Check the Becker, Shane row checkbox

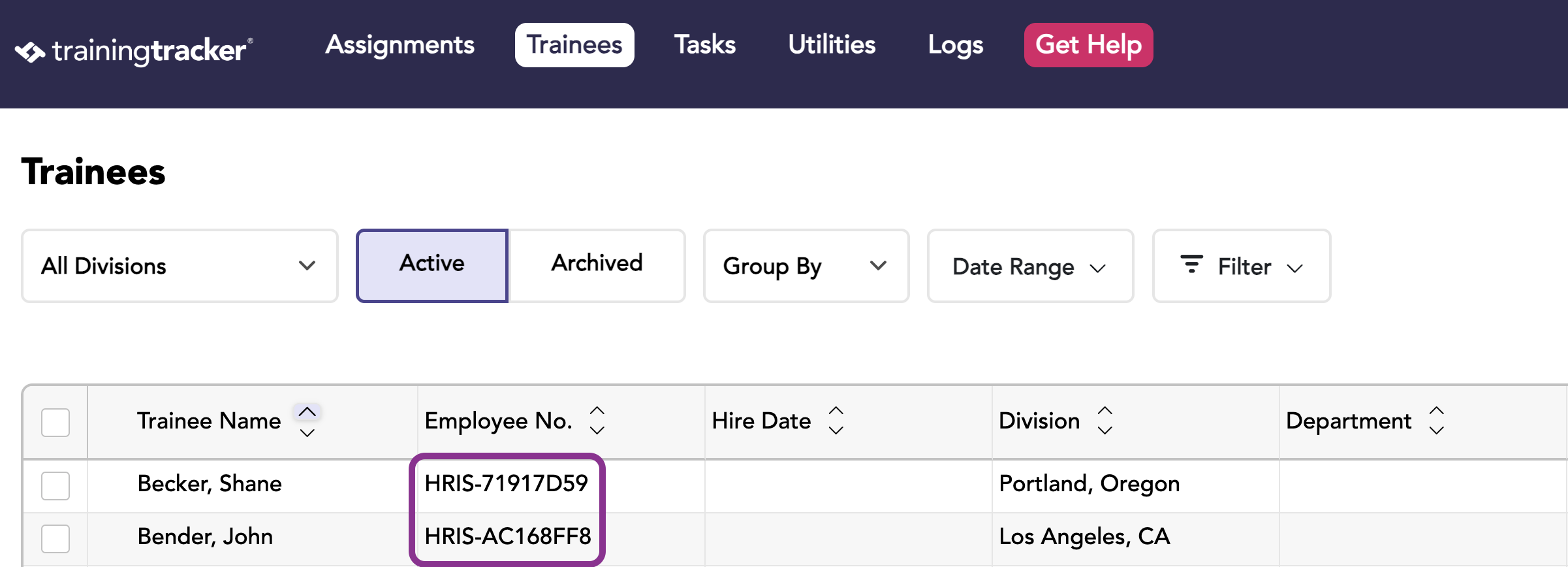click(55, 486)
